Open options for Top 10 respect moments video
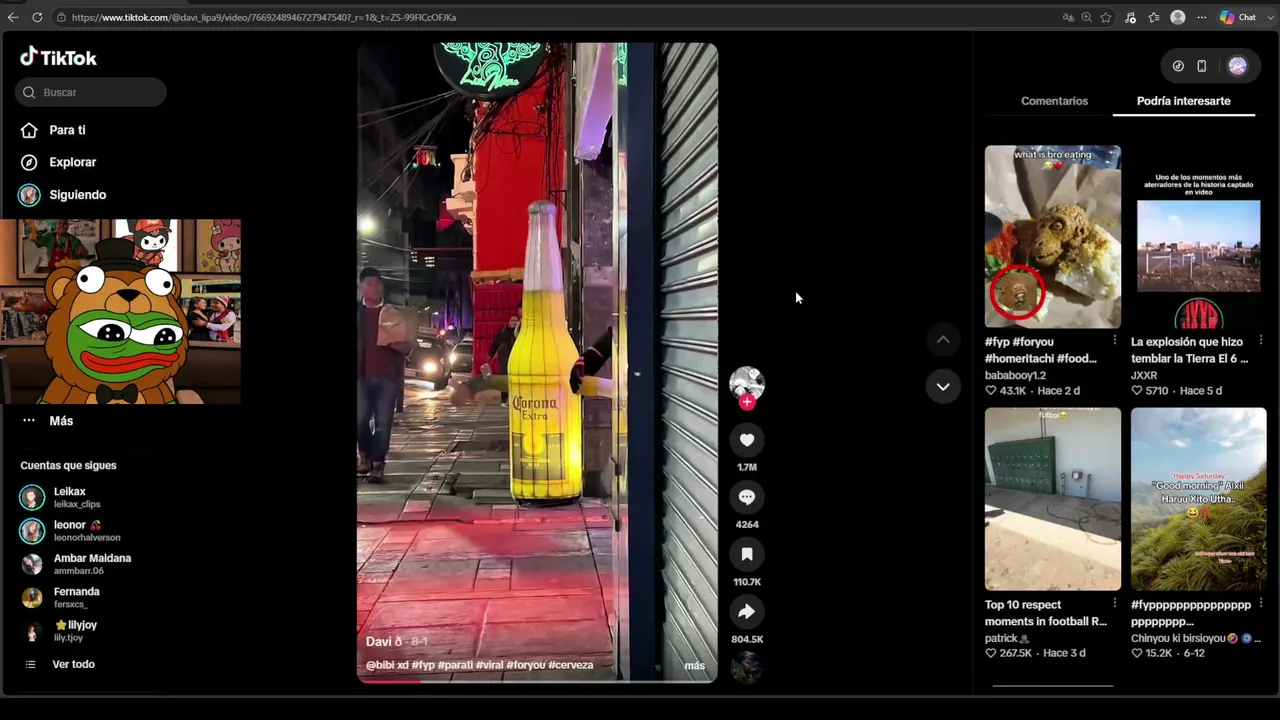Image resolution: width=1280 pixels, height=720 pixels. [1115, 604]
